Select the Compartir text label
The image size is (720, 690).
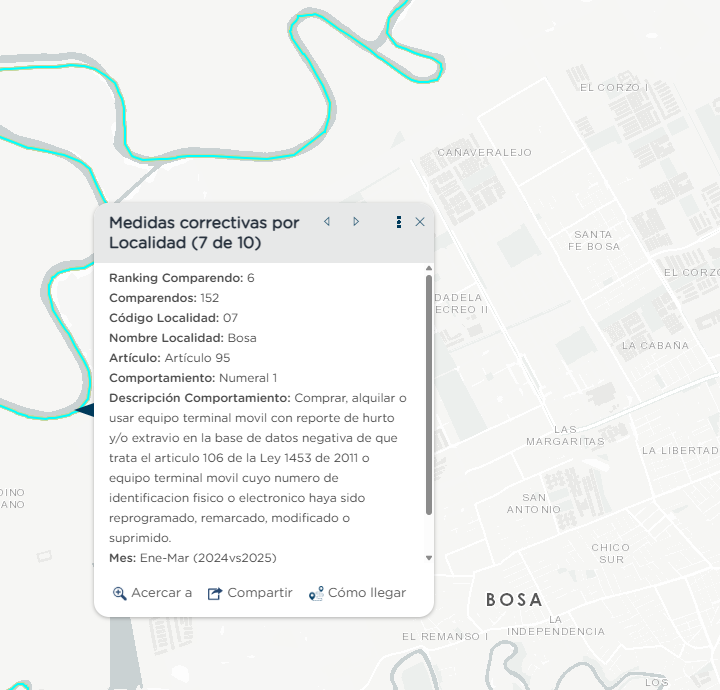tap(260, 593)
